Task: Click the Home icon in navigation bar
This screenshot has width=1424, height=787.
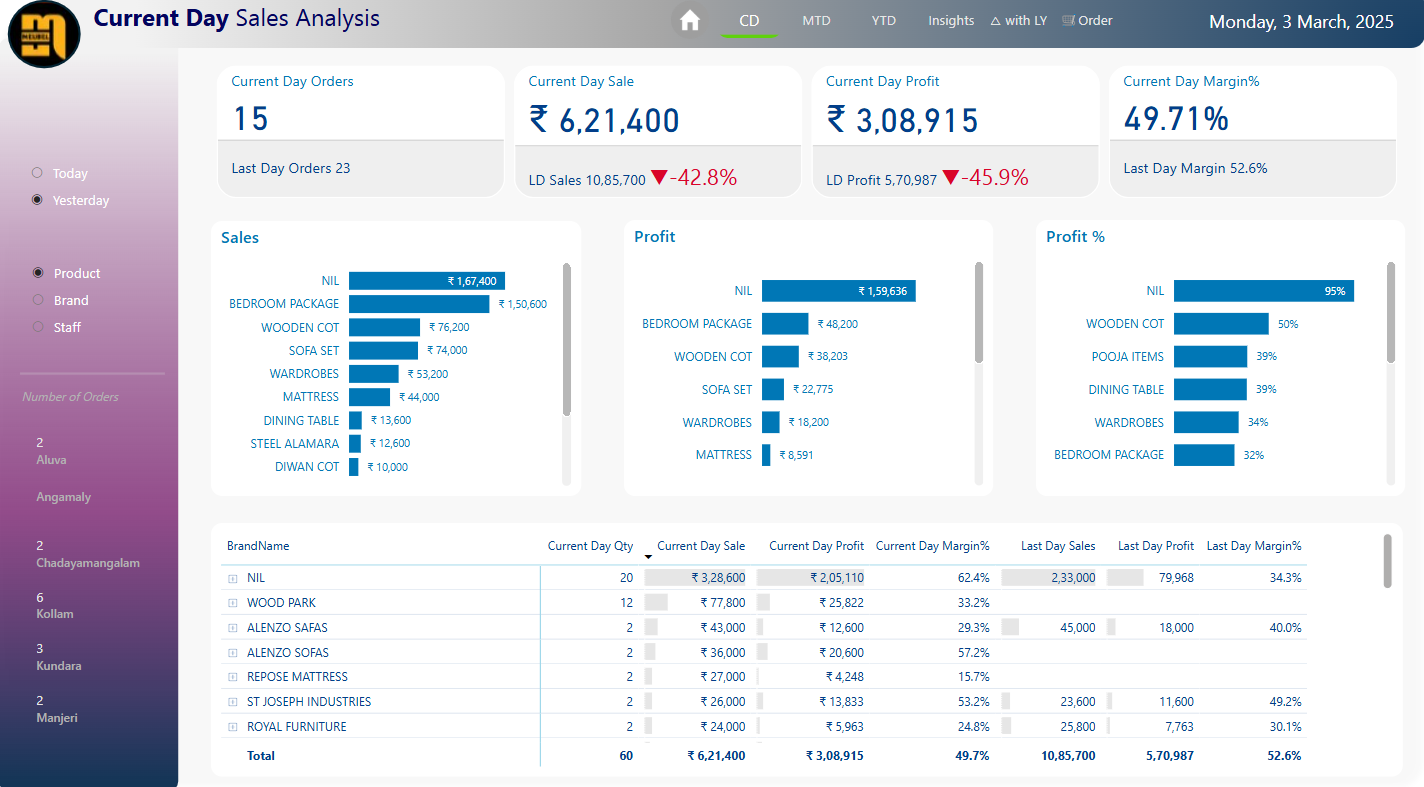Action: tap(689, 20)
